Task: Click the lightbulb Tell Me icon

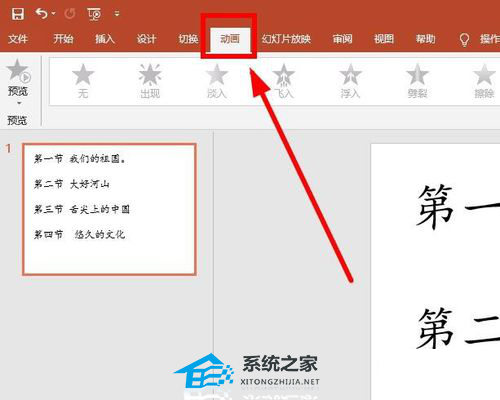Action: coord(464,40)
